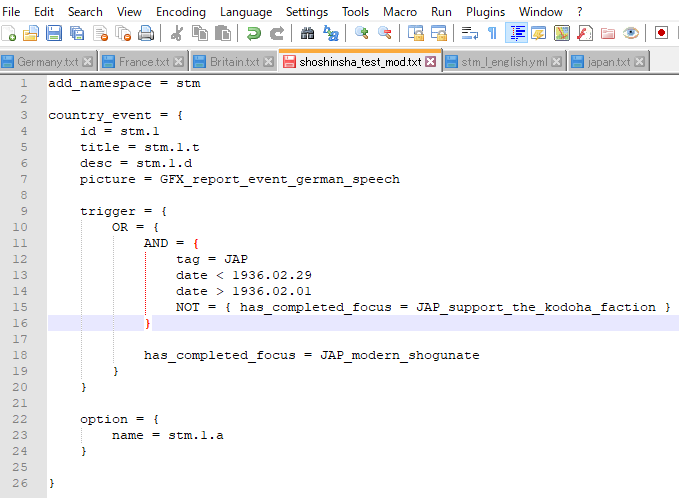Image resolution: width=679 pixels, height=498 pixels.
Task: Open a file using Open folder icon
Action: pos(31,33)
